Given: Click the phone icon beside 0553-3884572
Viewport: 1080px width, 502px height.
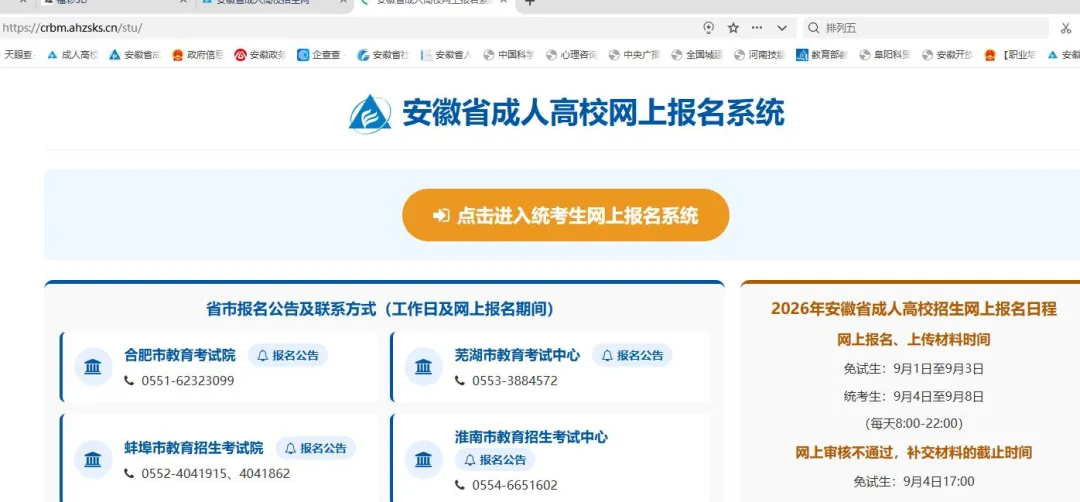Looking at the screenshot, I should coord(460,381).
